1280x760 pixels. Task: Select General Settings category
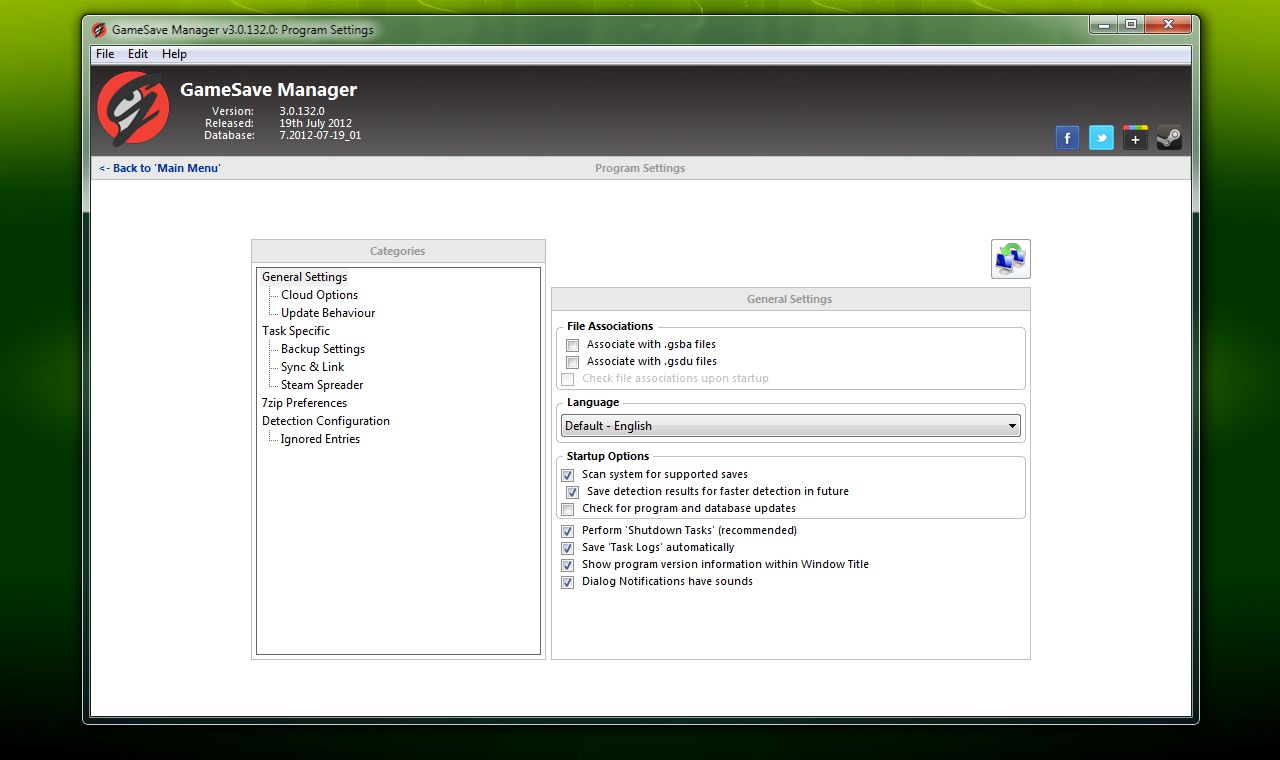coord(304,277)
